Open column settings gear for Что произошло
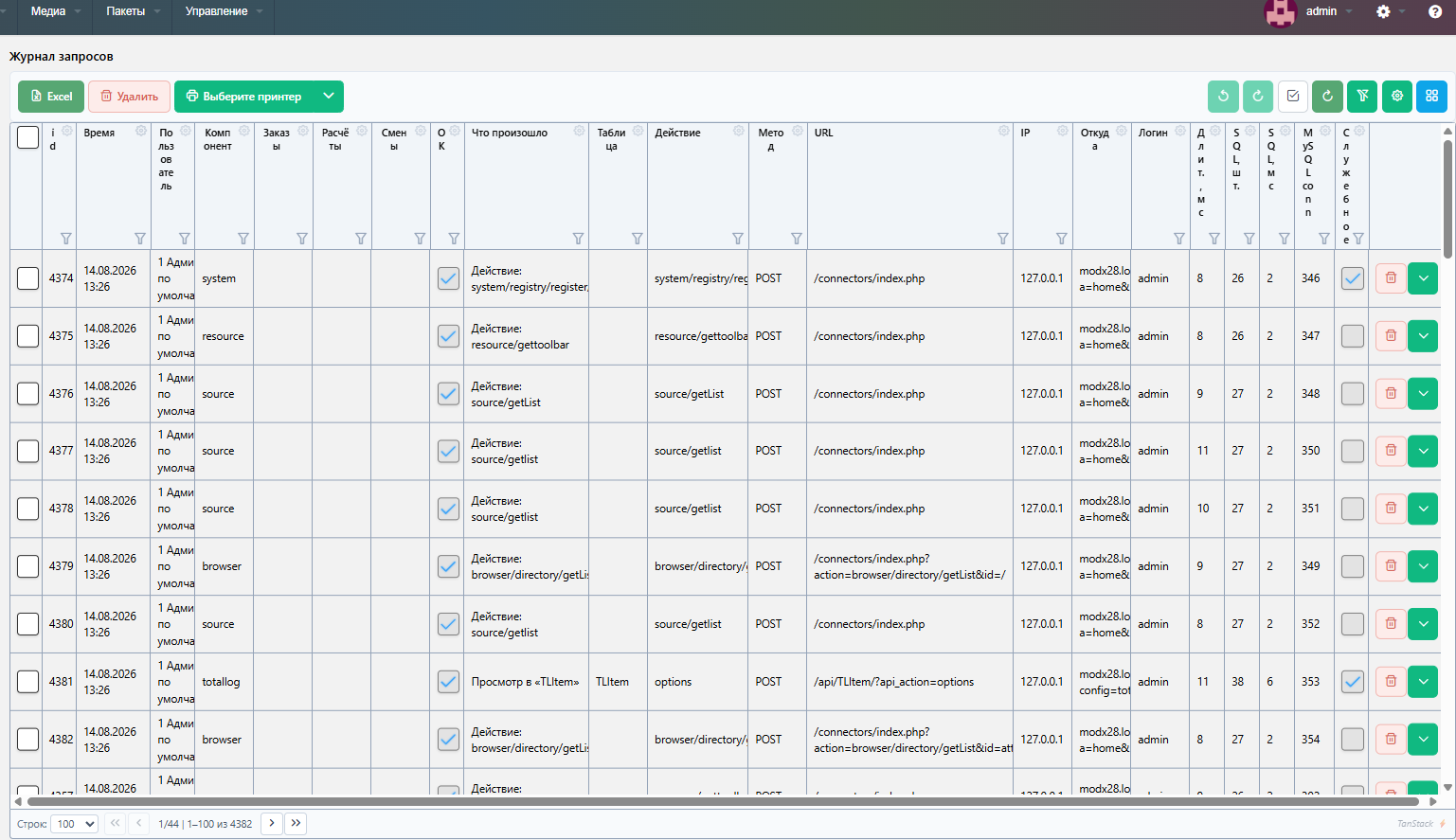1456x840 pixels. click(579, 132)
